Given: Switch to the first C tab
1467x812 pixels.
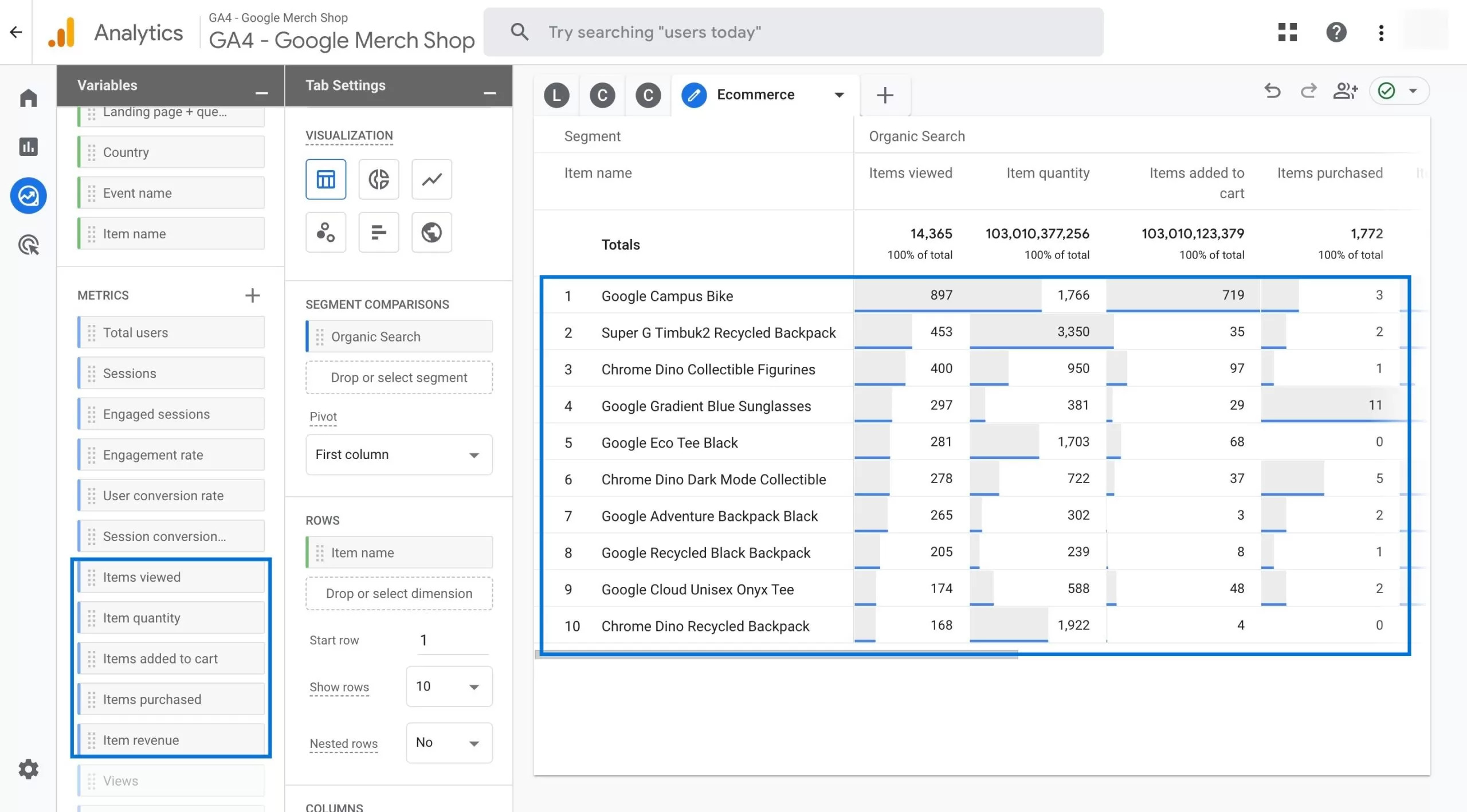Looking at the screenshot, I should (x=602, y=95).
